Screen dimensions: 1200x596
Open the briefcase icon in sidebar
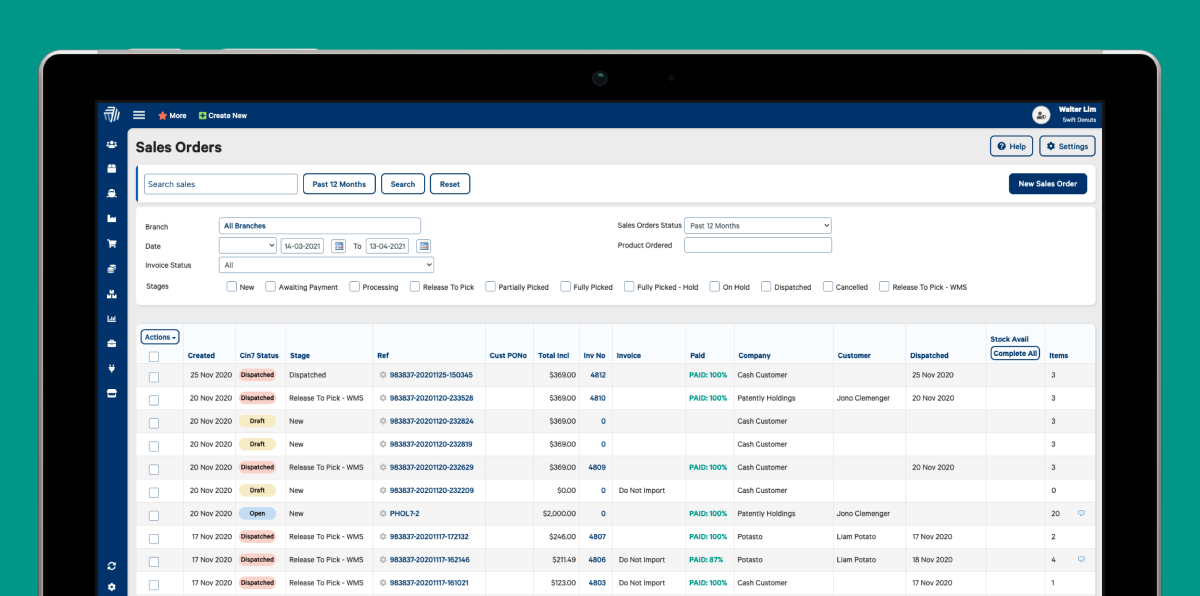(112, 343)
